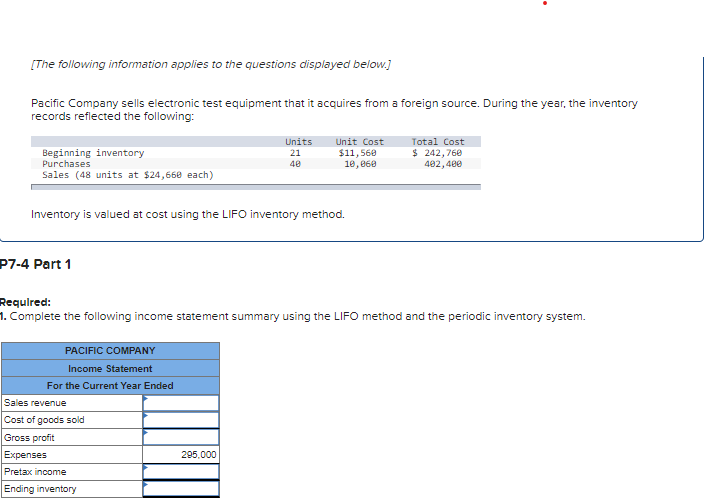Click the Sales revenue input field
704x502 pixels.
tap(181, 403)
